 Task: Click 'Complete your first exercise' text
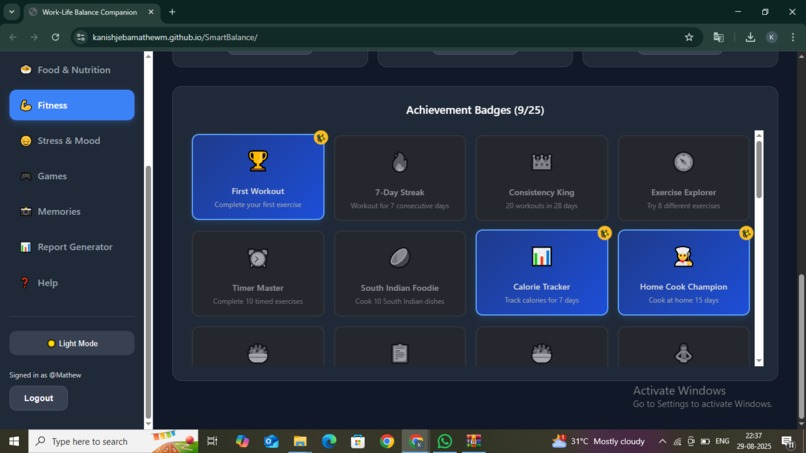pos(258,205)
